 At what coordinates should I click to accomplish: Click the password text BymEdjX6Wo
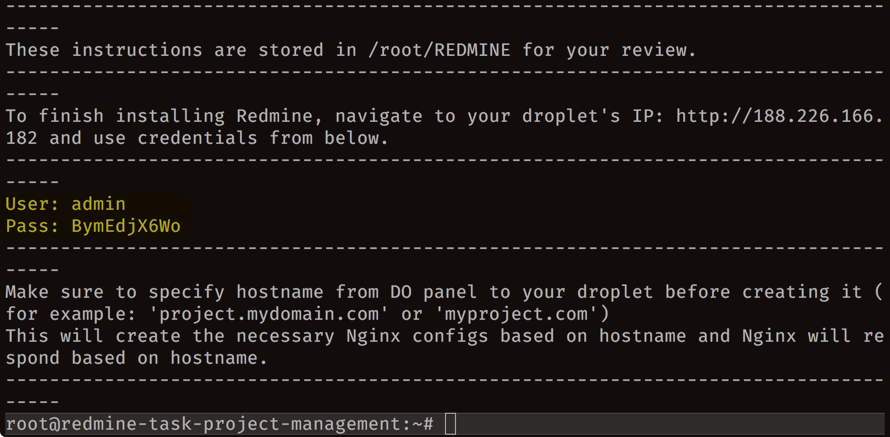tap(126, 226)
